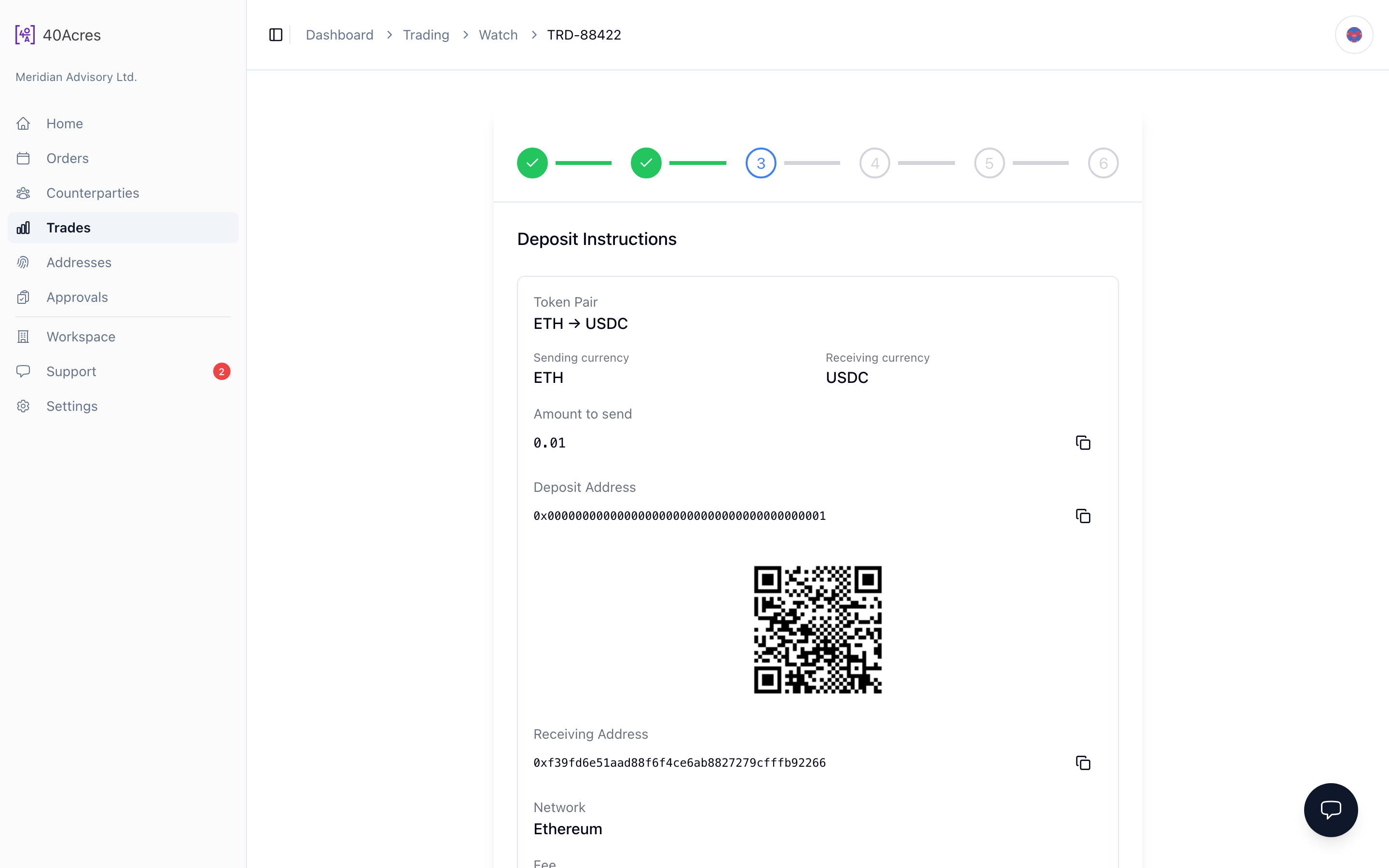Viewport: 1389px width, 868px height.
Task: Click the deposit QR code image
Action: pyautogui.click(x=817, y=630)
